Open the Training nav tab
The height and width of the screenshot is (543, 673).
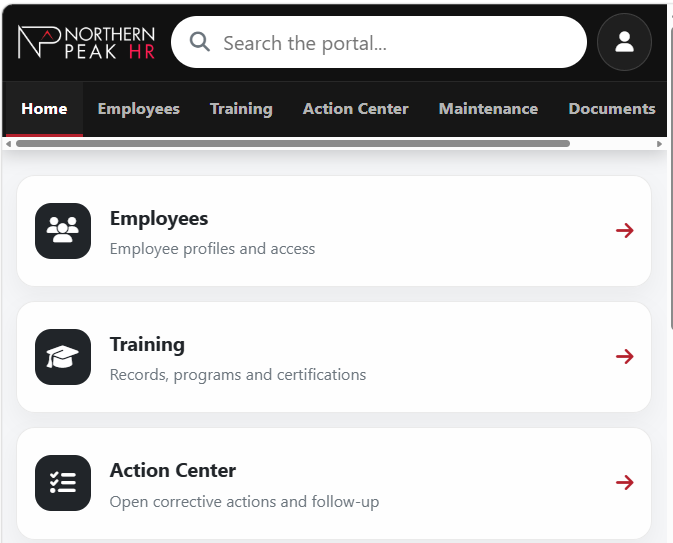click(x=241, y=109)
